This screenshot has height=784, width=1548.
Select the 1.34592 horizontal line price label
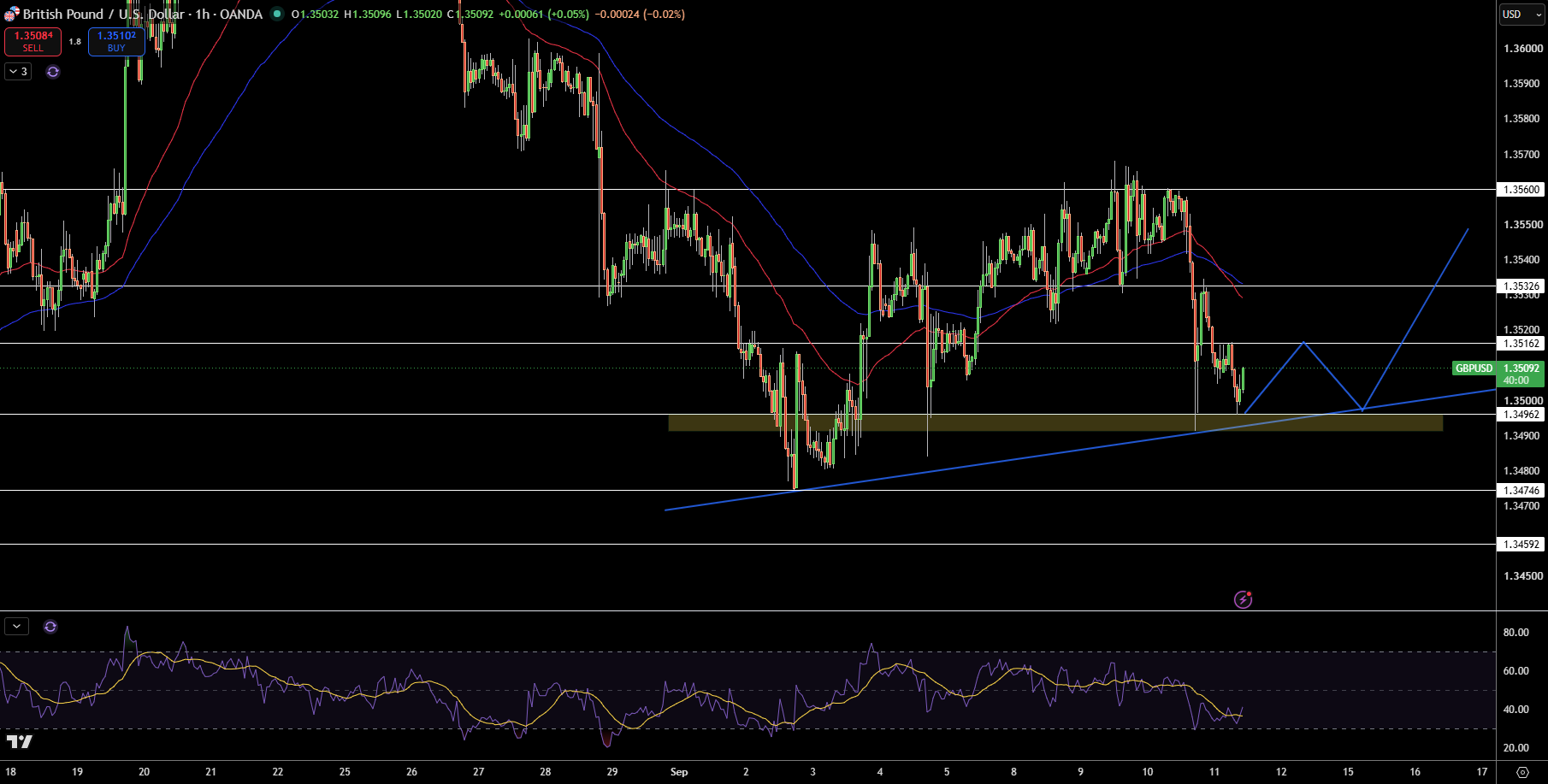point(1521,545)
